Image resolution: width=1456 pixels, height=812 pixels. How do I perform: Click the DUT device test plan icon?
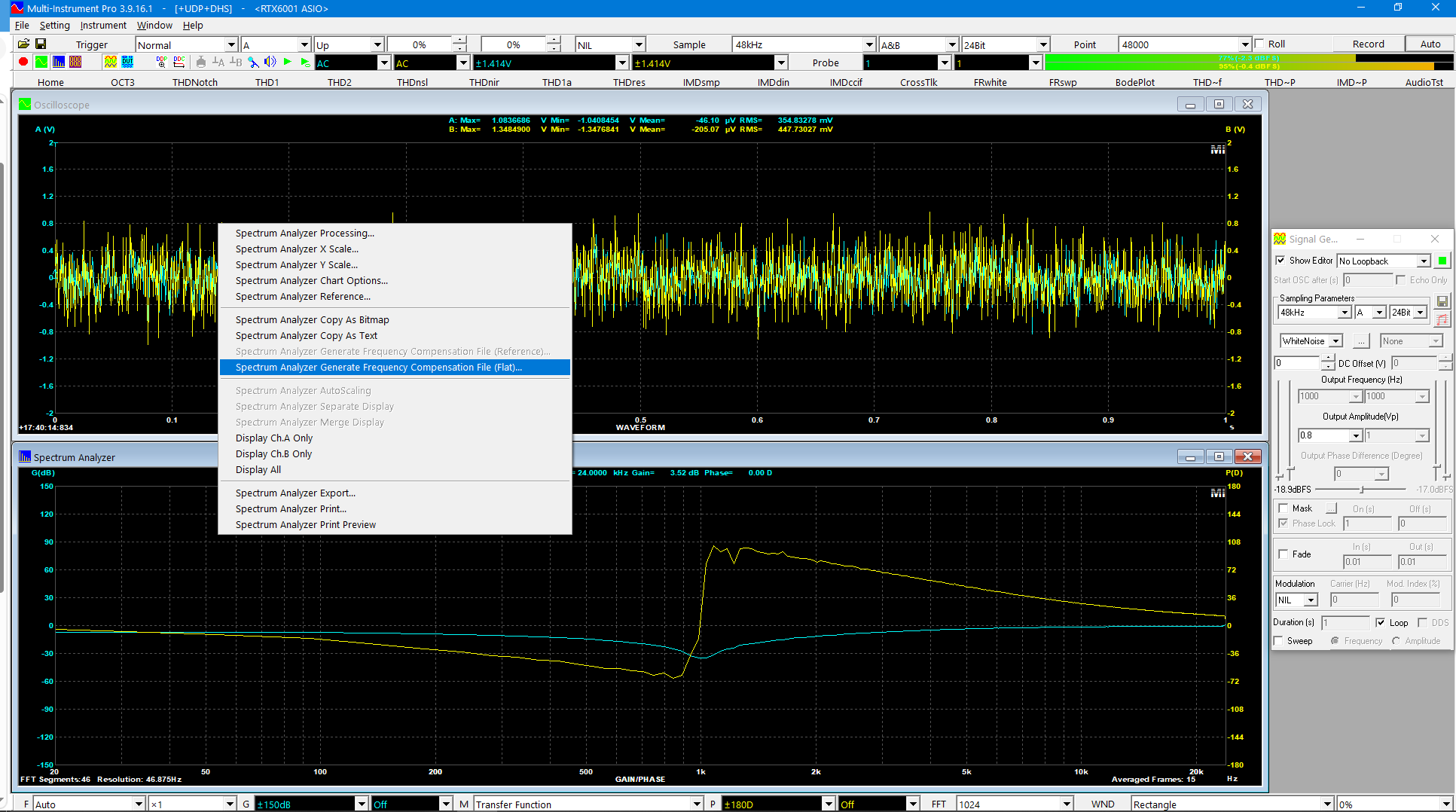[127, 63]
